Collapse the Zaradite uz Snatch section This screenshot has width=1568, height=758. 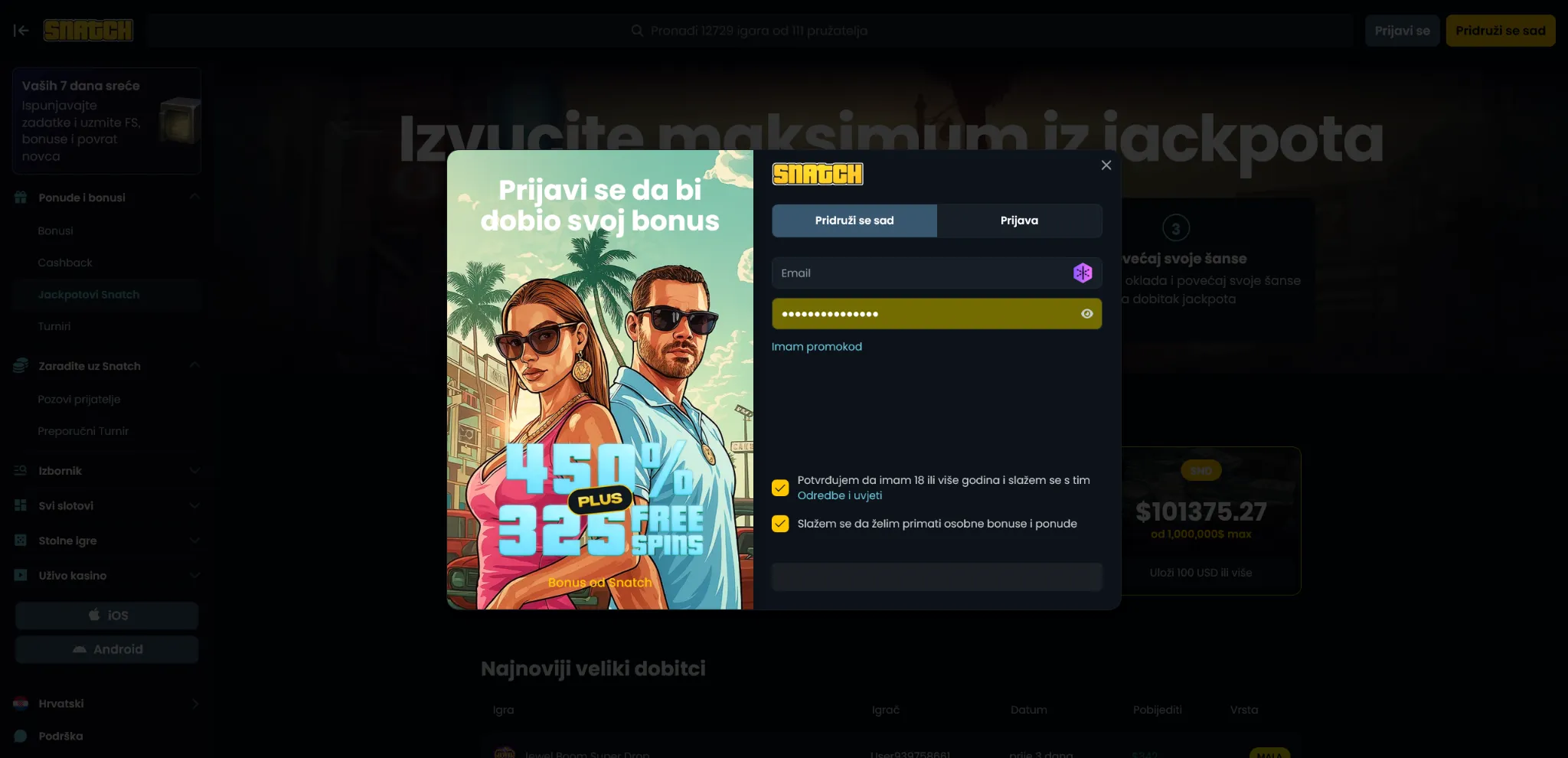point(194,366)
